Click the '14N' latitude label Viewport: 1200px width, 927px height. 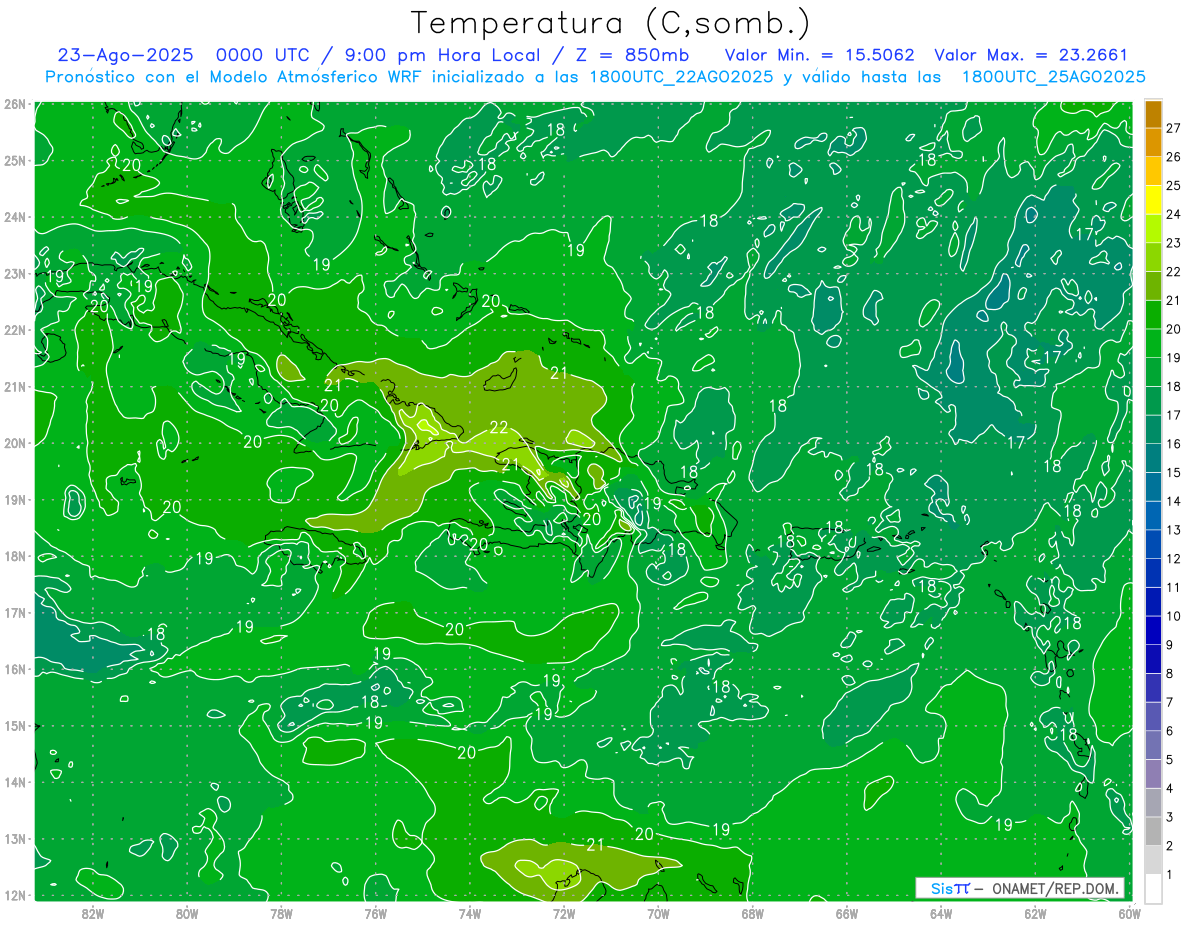(x=14, y=782)
